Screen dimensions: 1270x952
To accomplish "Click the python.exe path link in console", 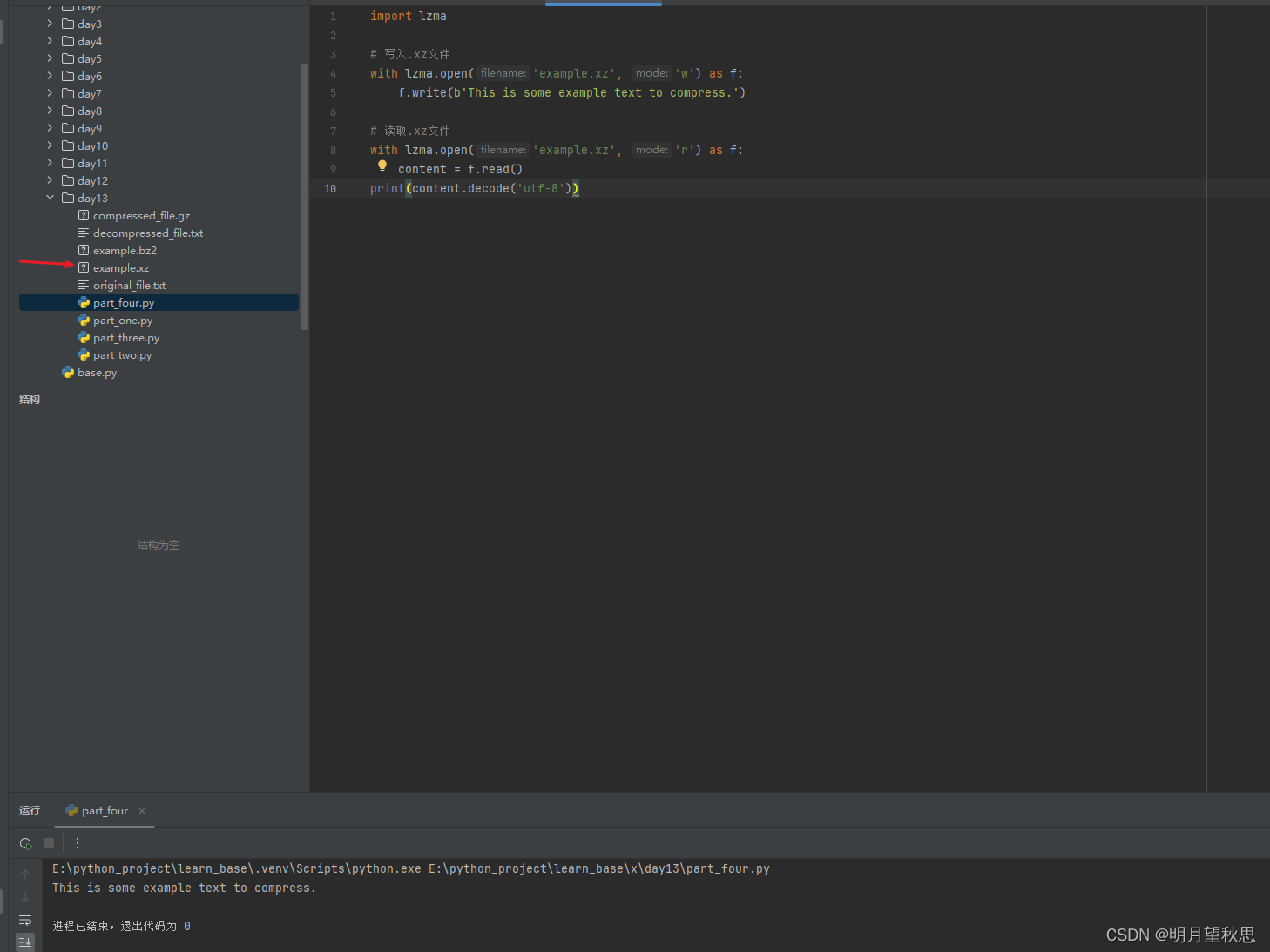I will (237, 868).
